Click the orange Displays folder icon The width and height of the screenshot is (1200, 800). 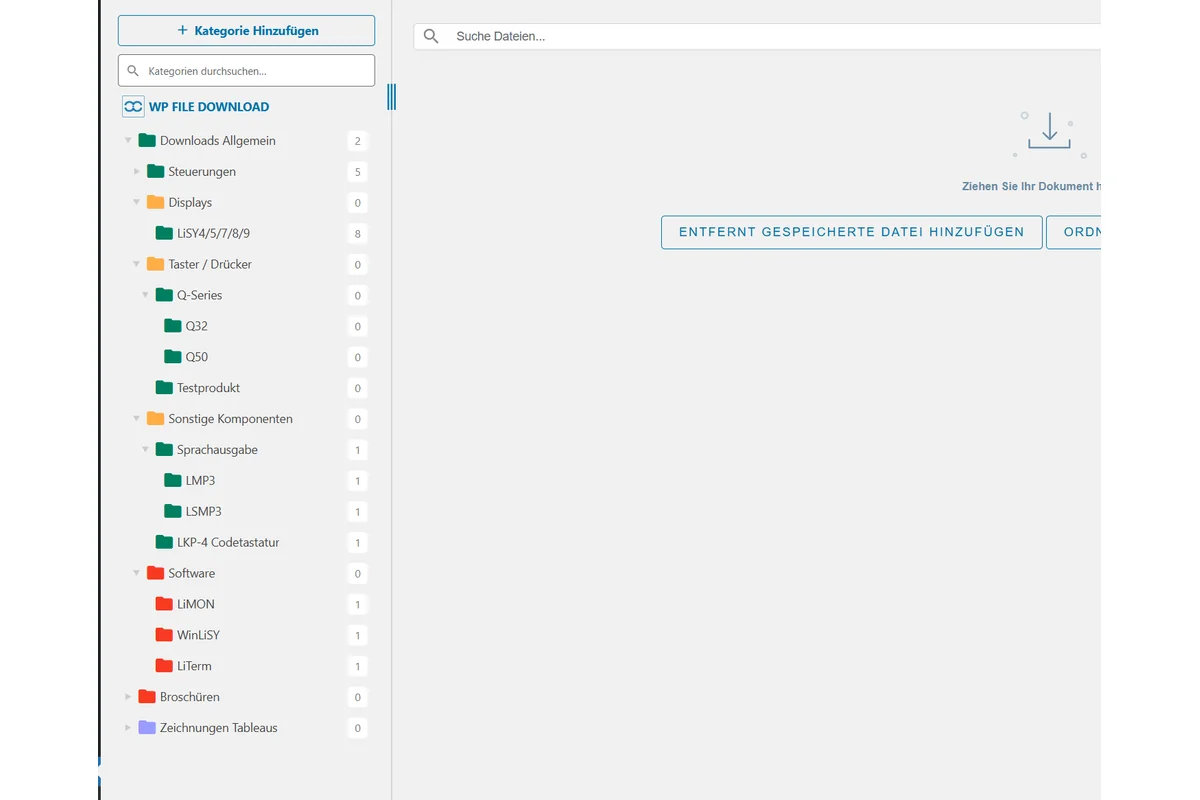155,203
